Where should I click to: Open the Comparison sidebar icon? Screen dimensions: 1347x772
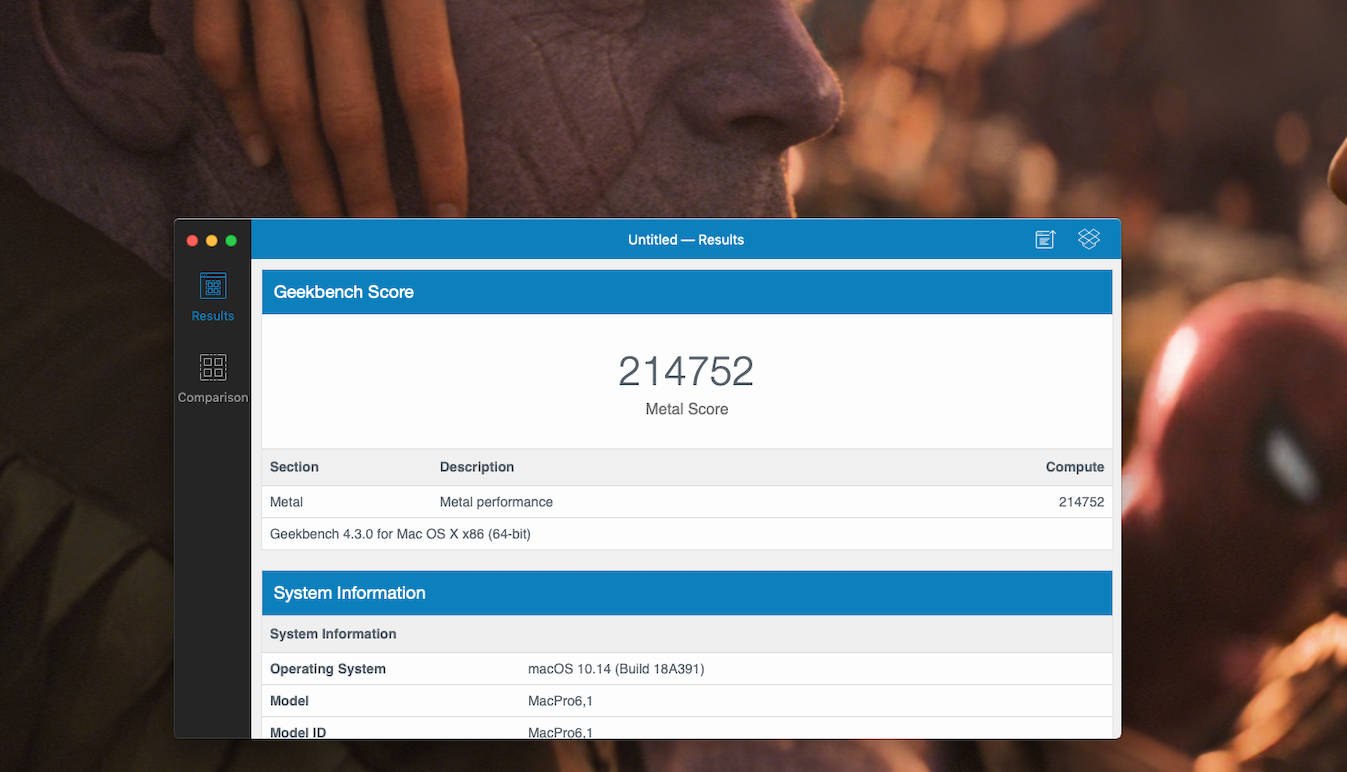[213, 367]
